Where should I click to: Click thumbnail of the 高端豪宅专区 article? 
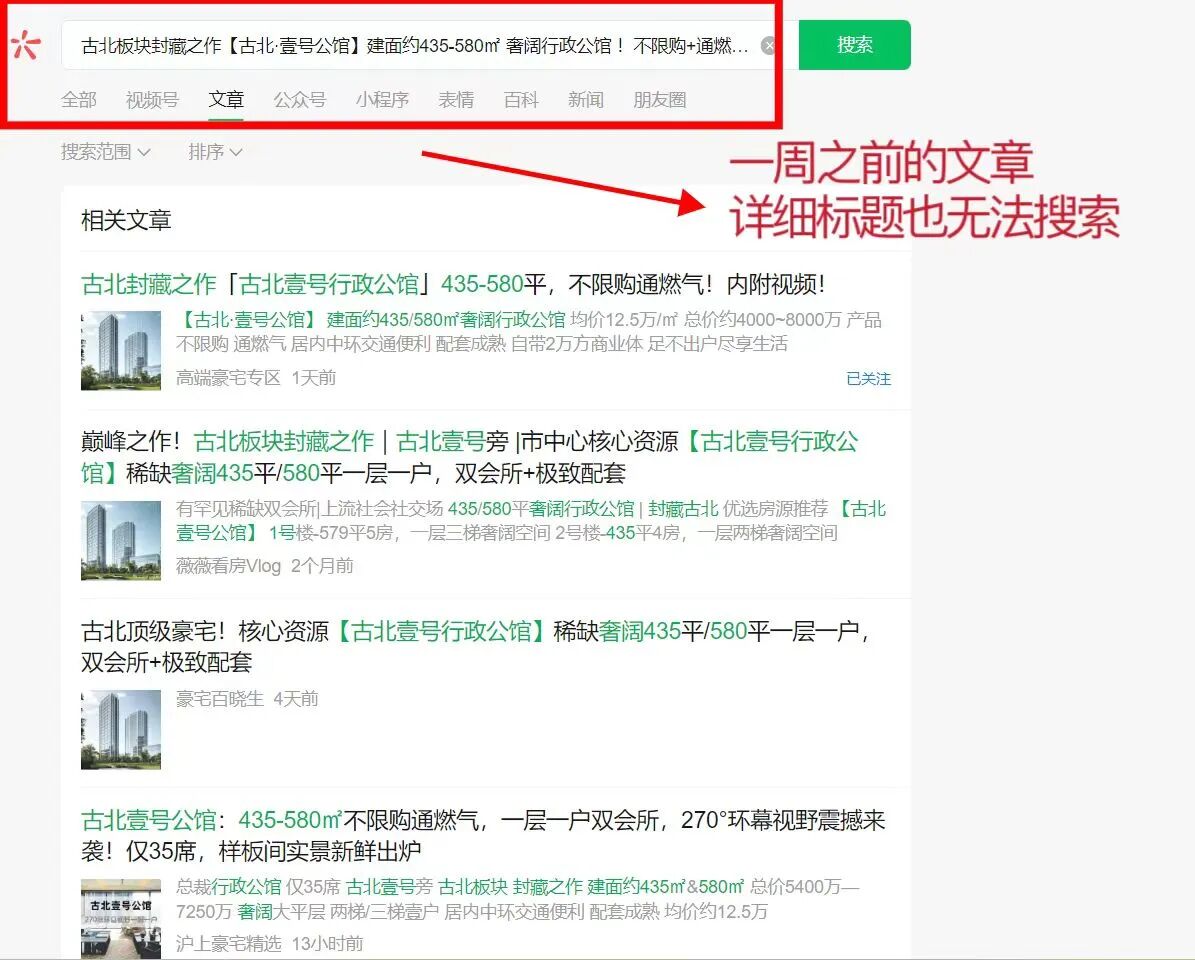pyautogui.click(x=121, y=350)
